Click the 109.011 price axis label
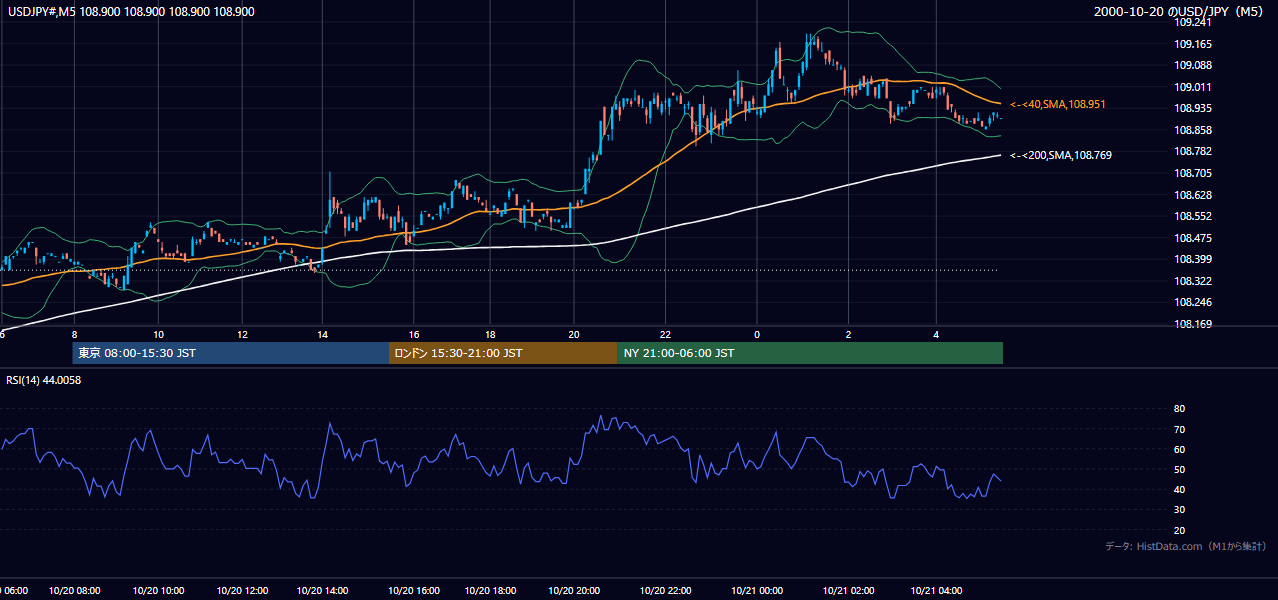The image size is (1278, 600). point(1193,87)
